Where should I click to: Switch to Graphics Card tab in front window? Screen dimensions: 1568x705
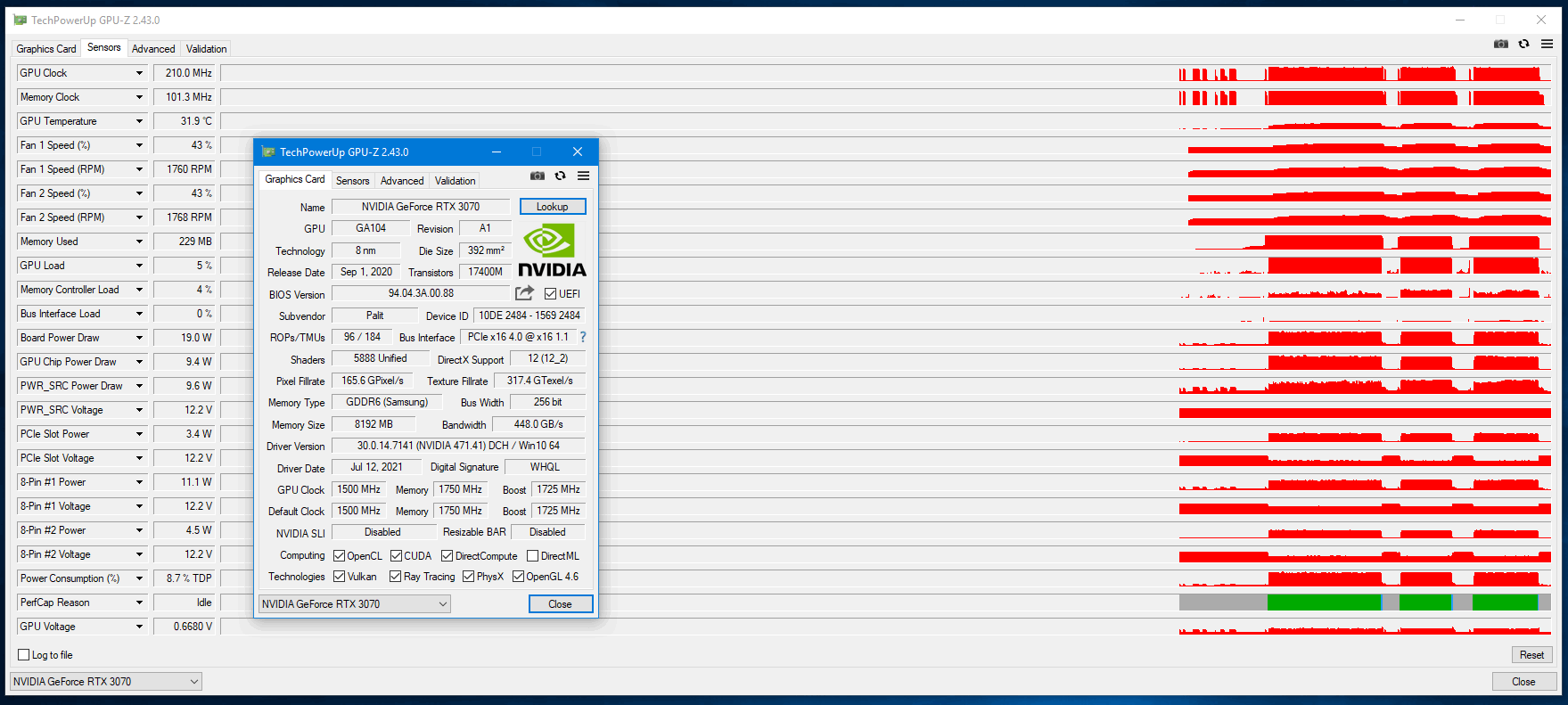pyautogui.click(x=295, y=179)
